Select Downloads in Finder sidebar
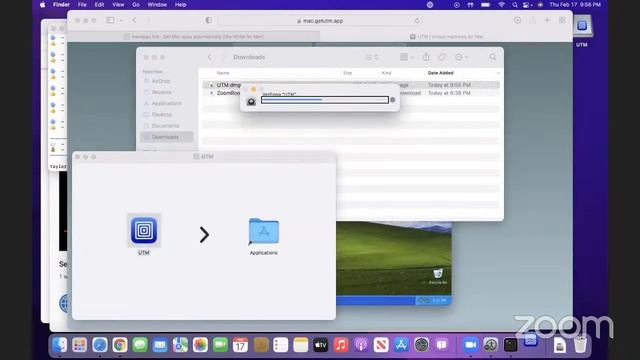This screenshot has width=640, height=360. (167, 137)
